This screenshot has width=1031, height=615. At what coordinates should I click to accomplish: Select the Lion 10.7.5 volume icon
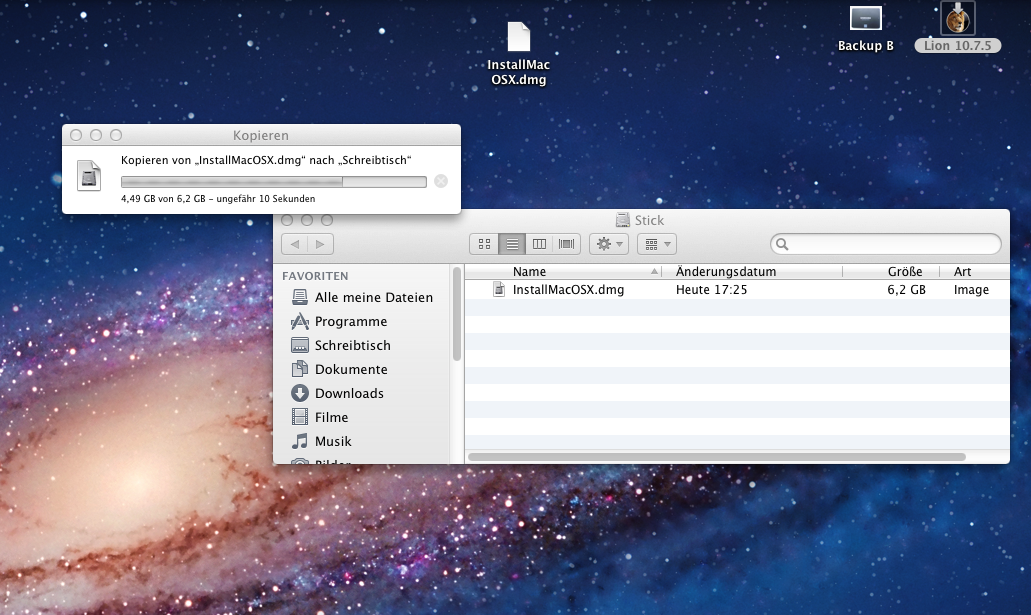coord(957,19)
